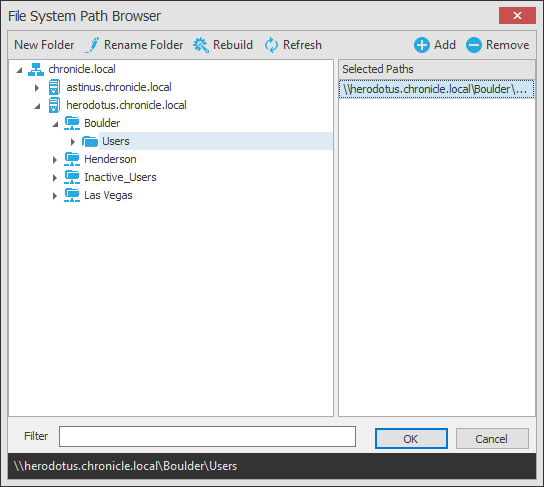Select astinus.chronicle.local in the tree
This screenshot has height=487, width=544.
[119, 87]
